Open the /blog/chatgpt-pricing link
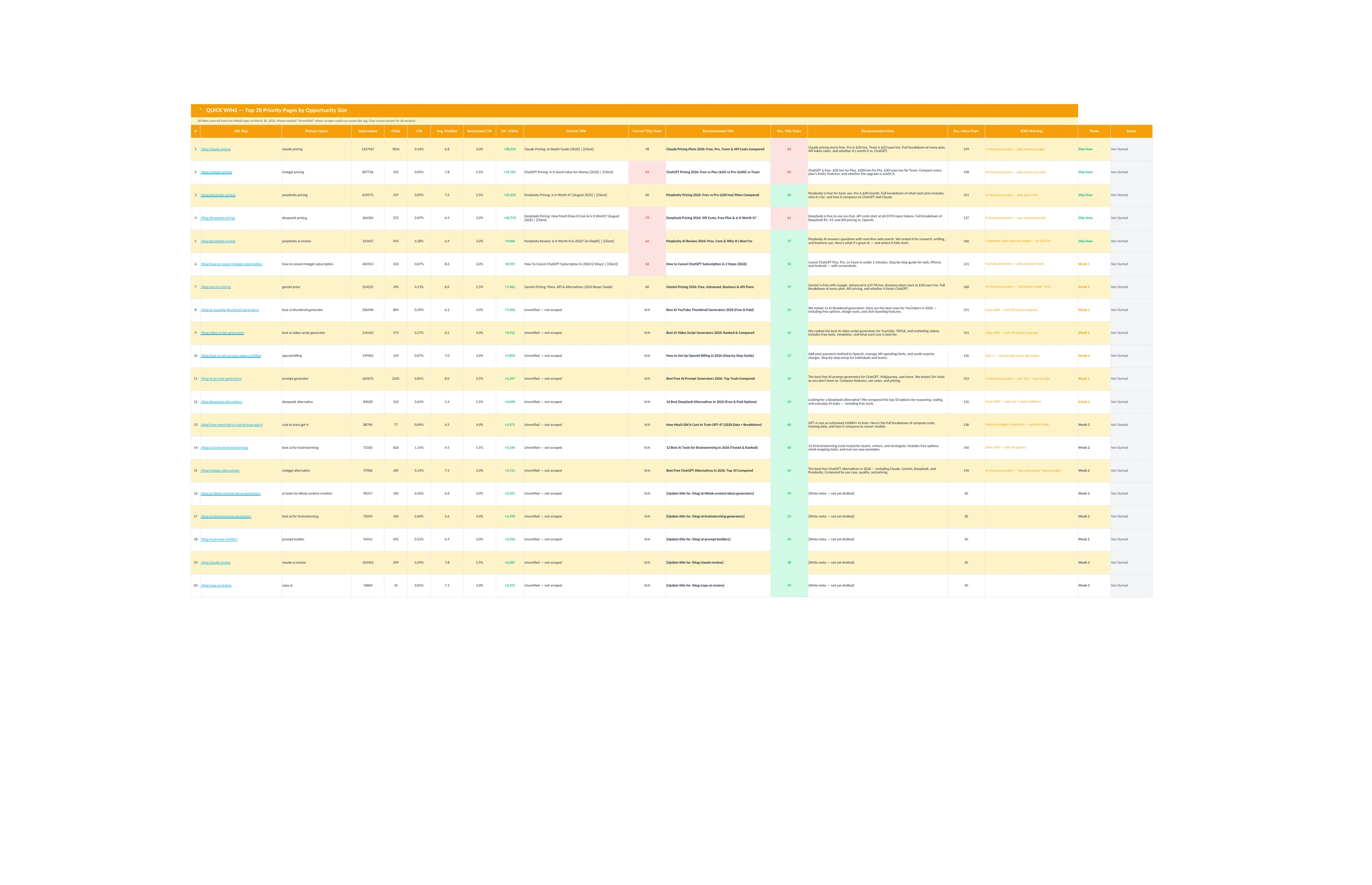 216,173
